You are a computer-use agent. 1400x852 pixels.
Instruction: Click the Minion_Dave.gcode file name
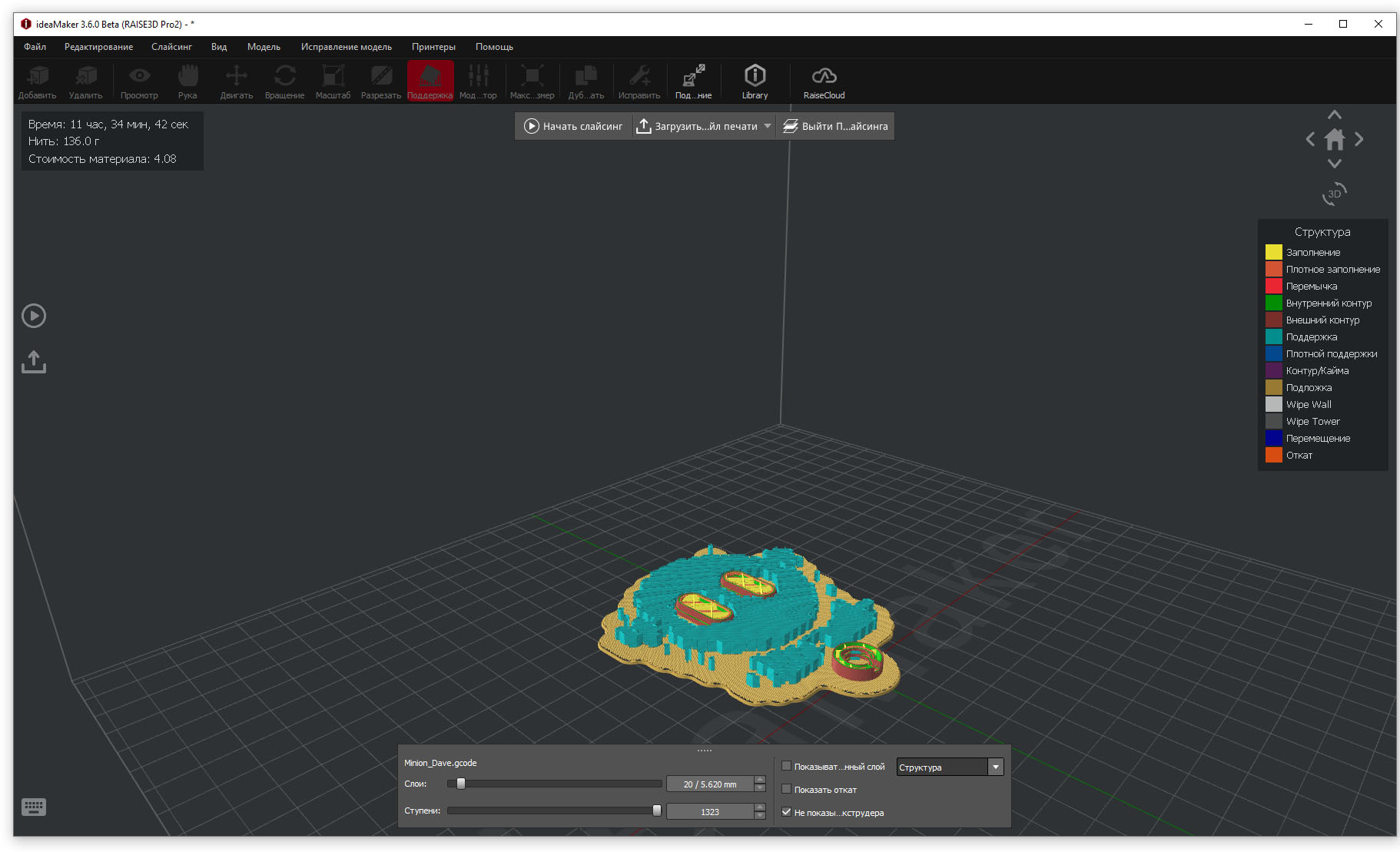[x=440, y=763]
